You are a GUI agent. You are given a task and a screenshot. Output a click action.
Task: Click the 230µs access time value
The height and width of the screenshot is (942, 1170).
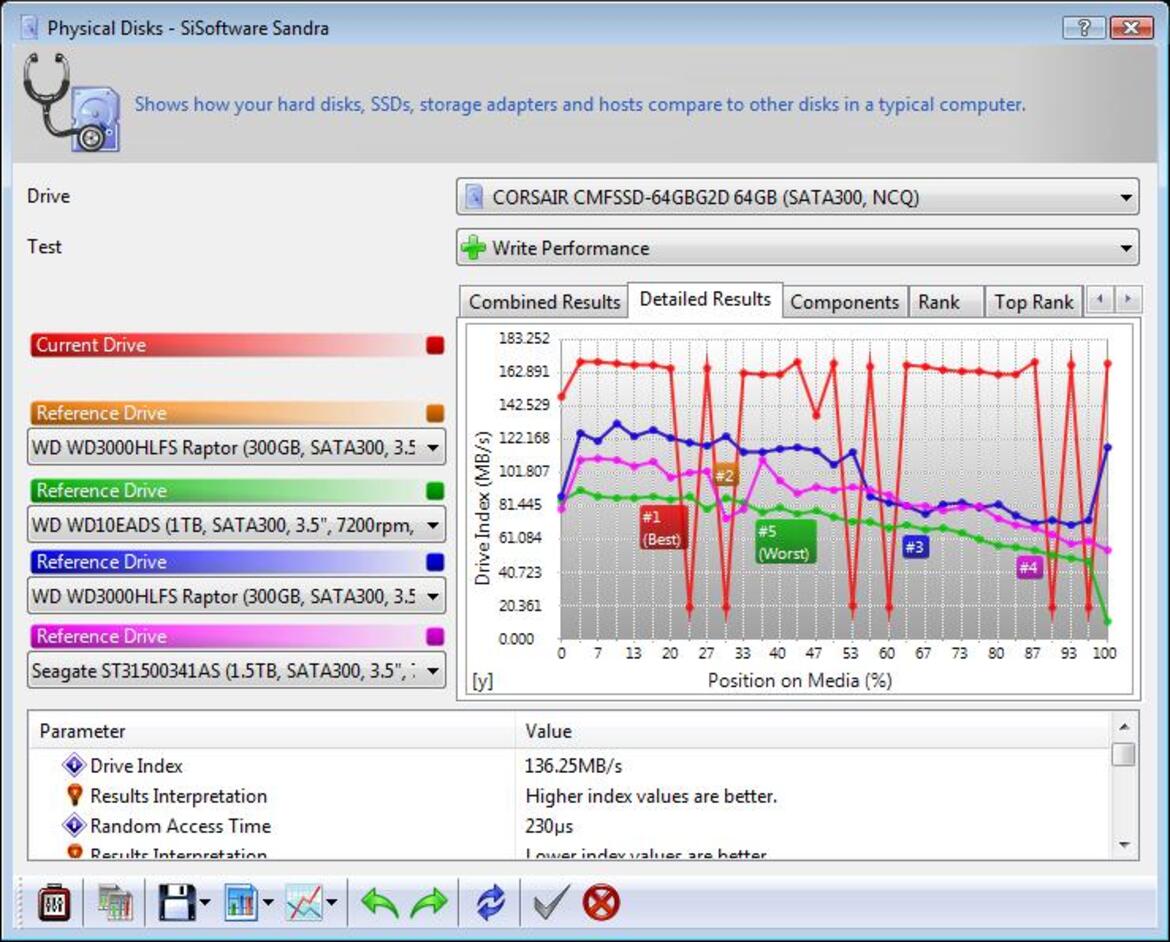pyautogui.click(x=549, y=826)
